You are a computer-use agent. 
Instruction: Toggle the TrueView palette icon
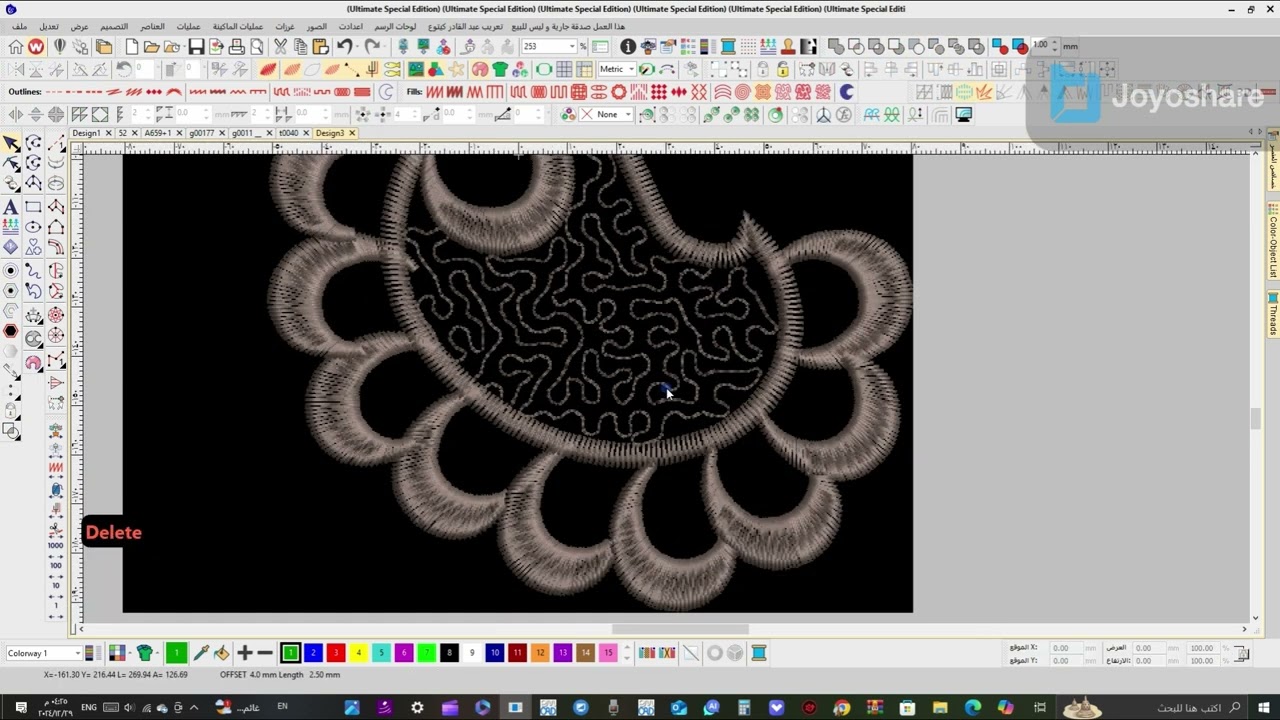click(480, 69)
